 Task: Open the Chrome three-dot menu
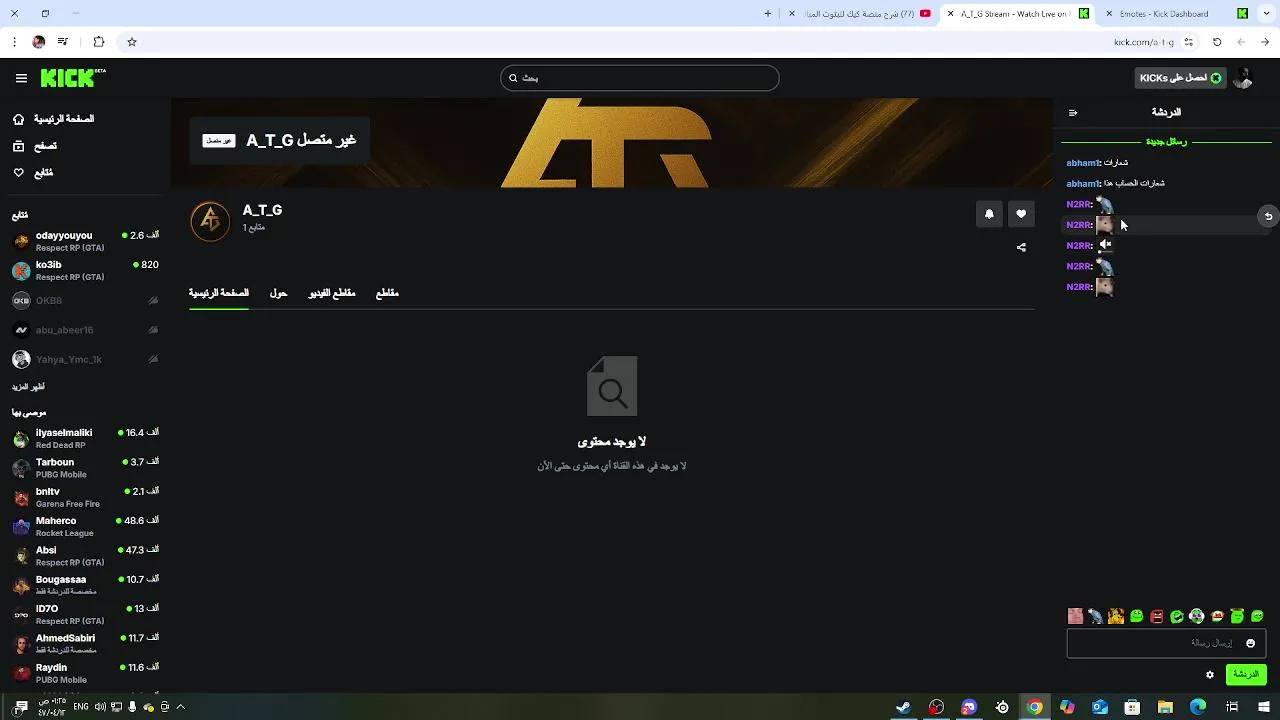14,42
